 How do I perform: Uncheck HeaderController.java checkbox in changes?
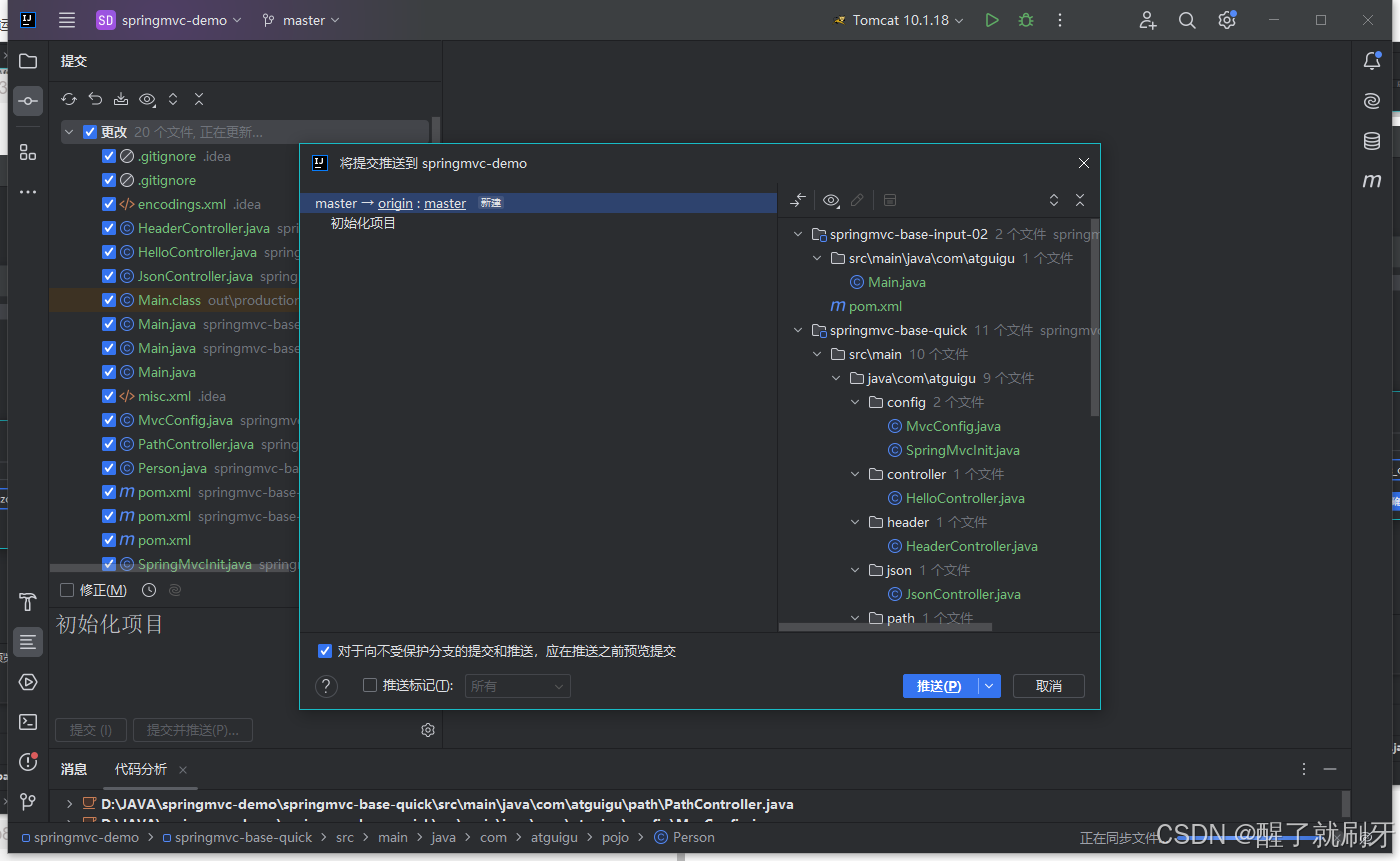pyautogui.click(x=109, y=228)
